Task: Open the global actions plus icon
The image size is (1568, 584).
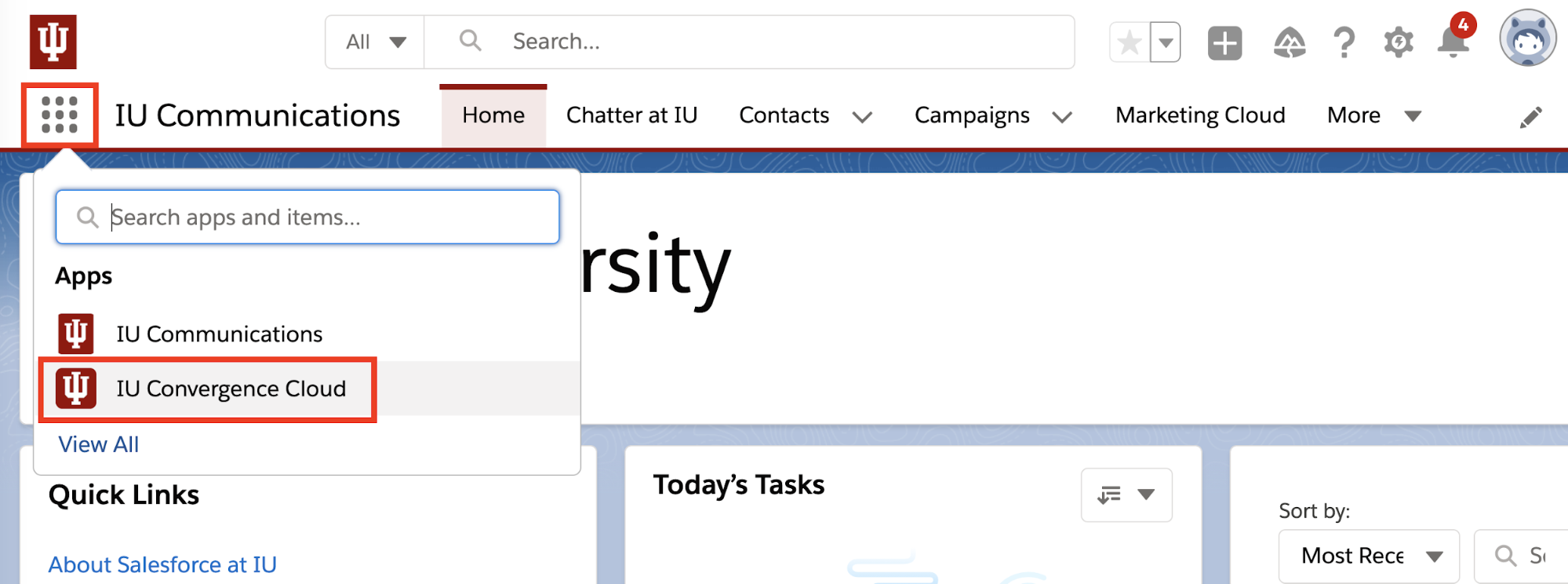Action: pyautogui.click(x=1224, y=42)
